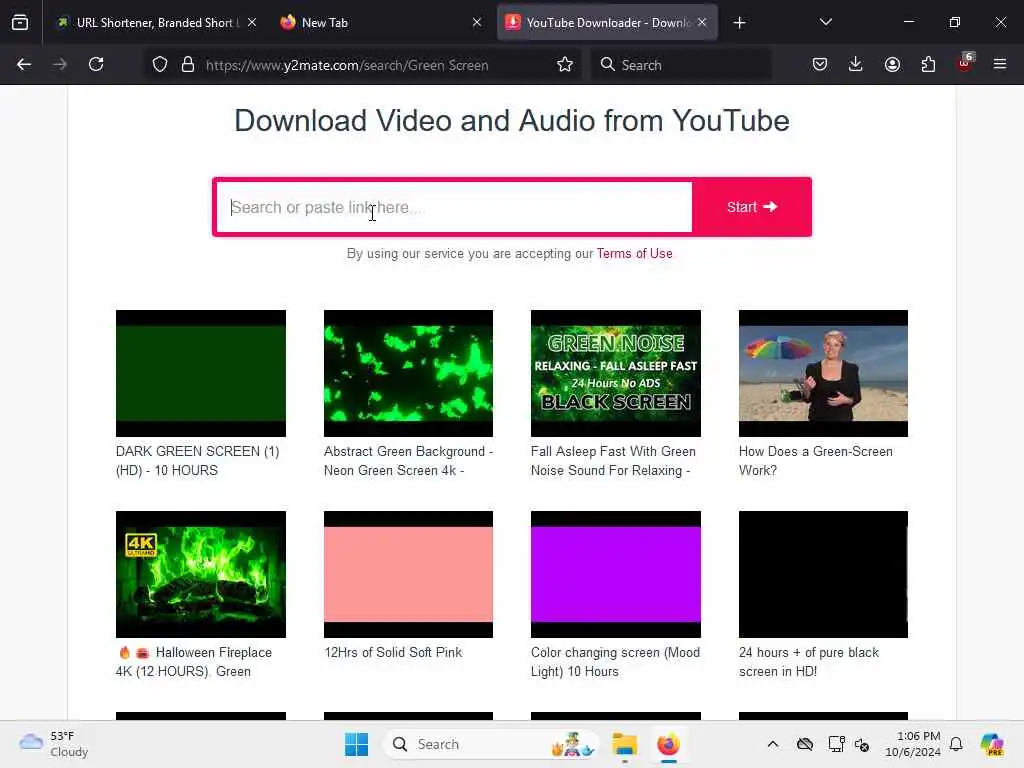Show hidden system tray icons

point(773,744)
